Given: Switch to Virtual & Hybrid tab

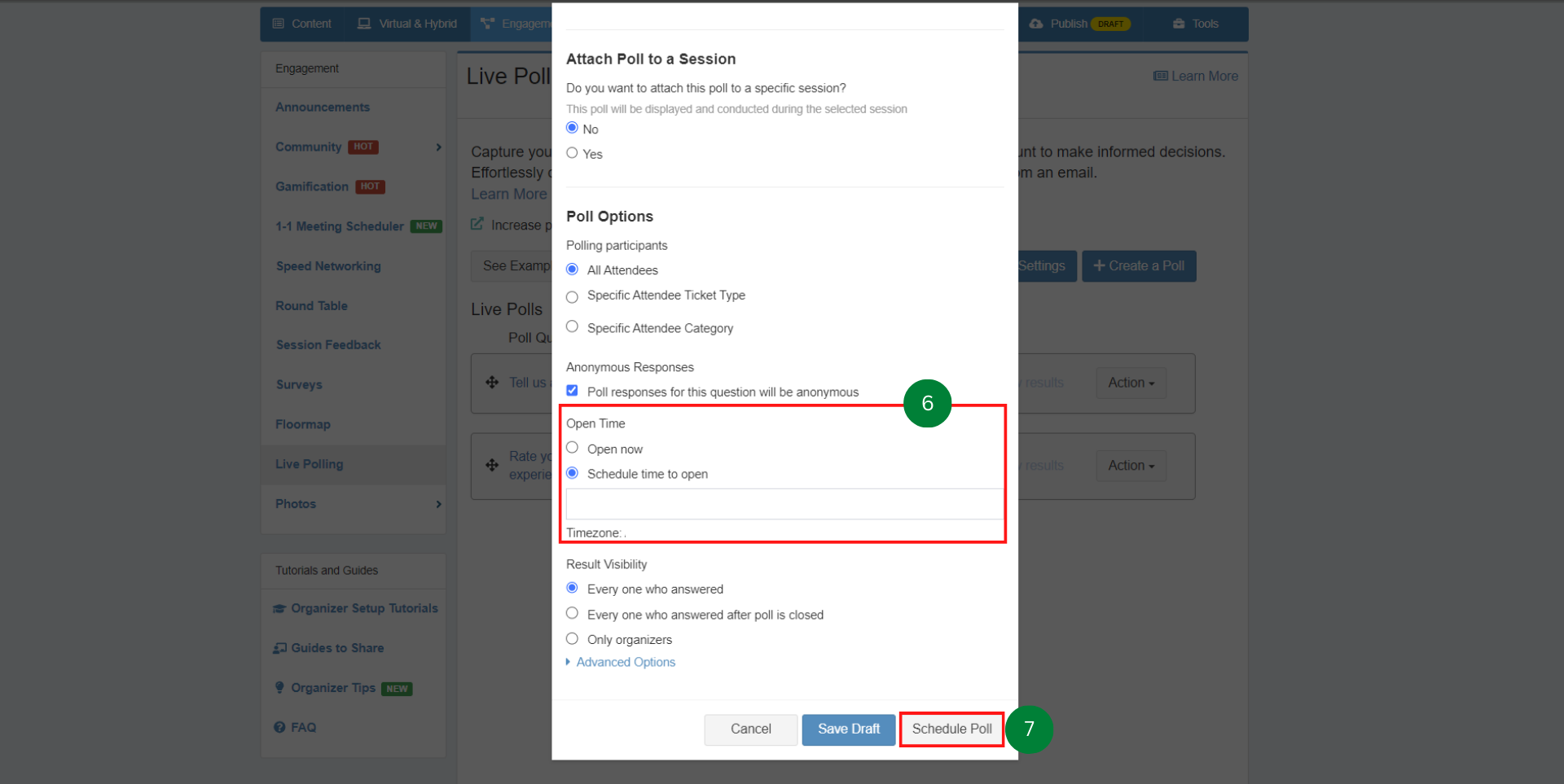Looking at the screenshot, I should (407, 24).
